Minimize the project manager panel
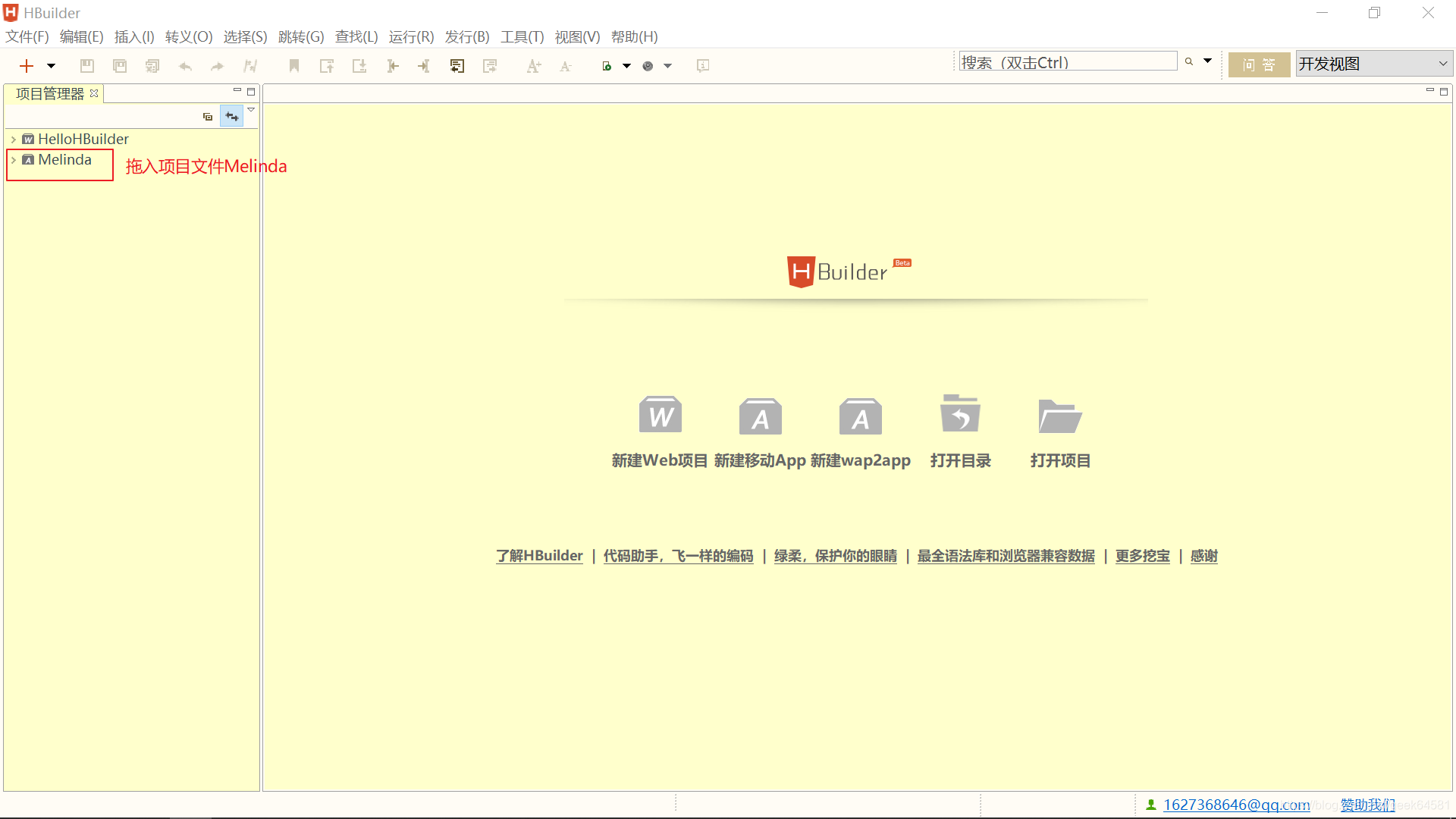Screen dimensions: 1456x819 (x=237, y=90)
